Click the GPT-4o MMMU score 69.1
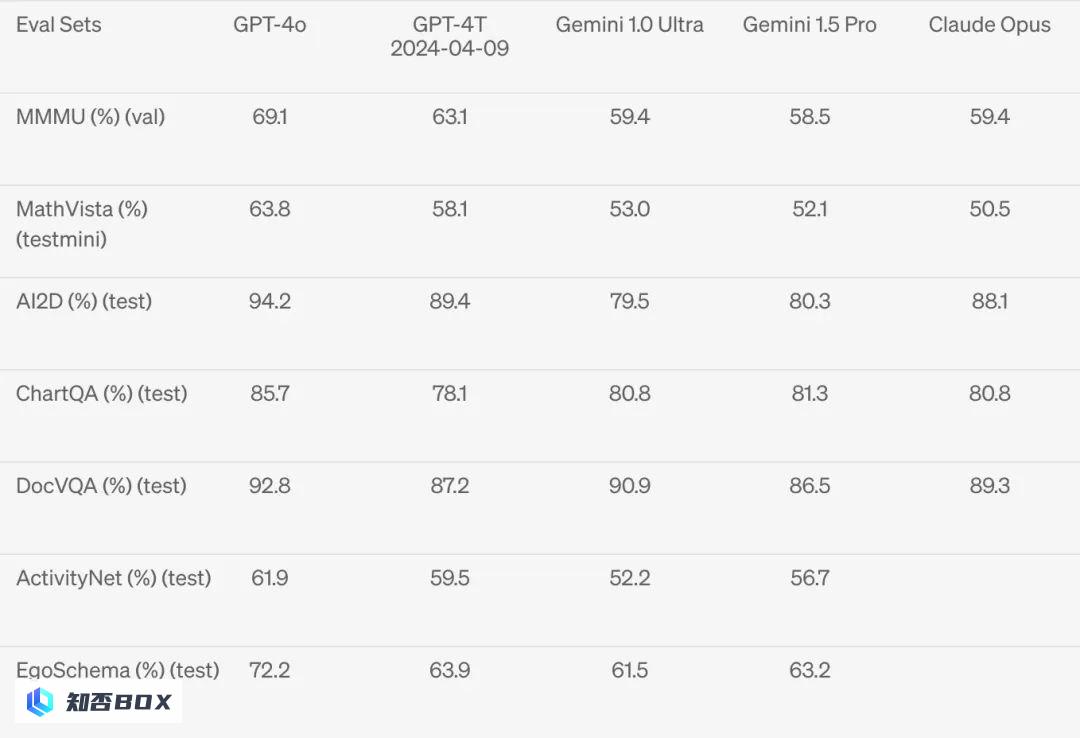 (x=270, y=116)
